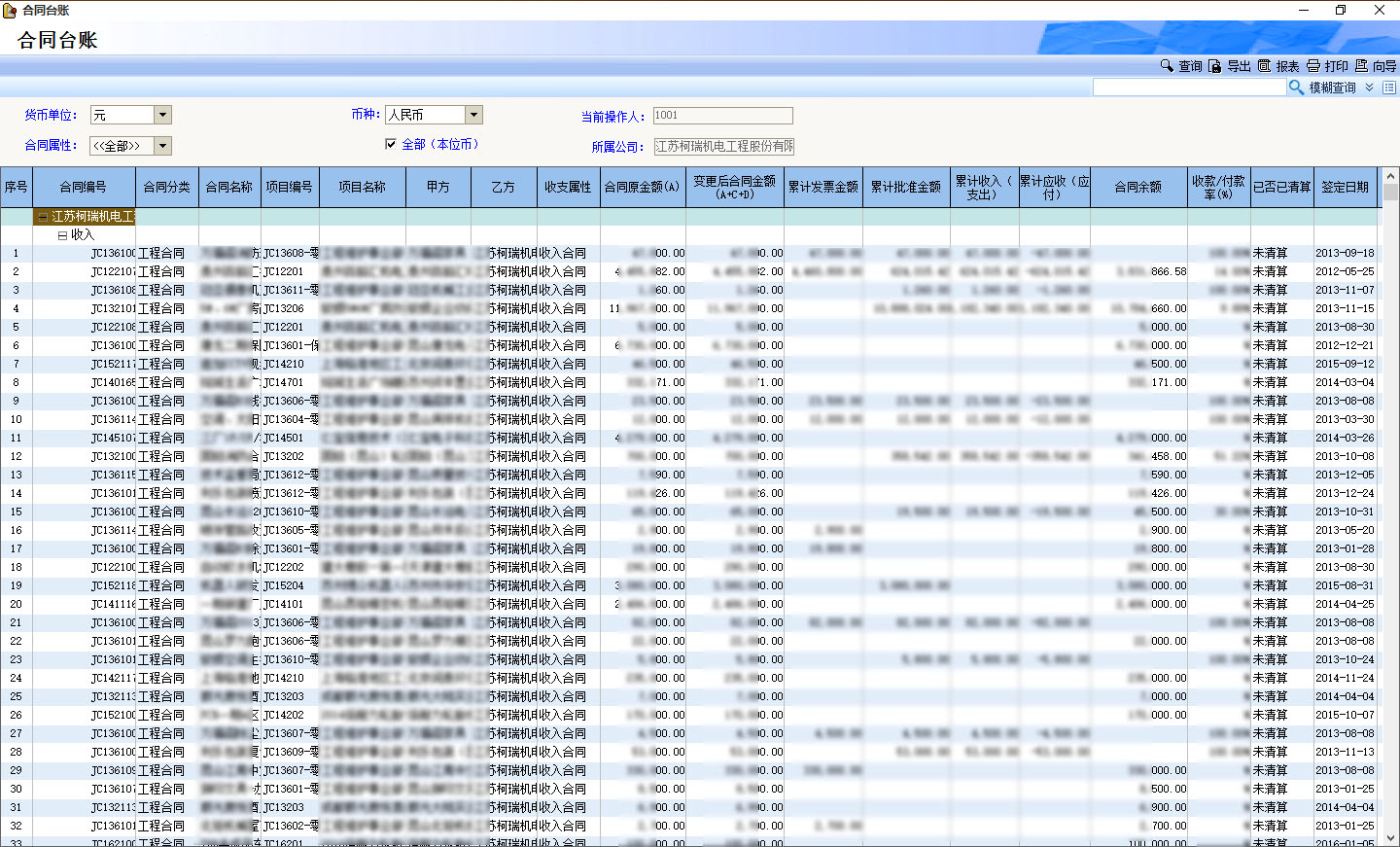The height and width of the screenshot is (847, 1400).
Task: Collapse the 收入 tree node
Action: point(62,235)
